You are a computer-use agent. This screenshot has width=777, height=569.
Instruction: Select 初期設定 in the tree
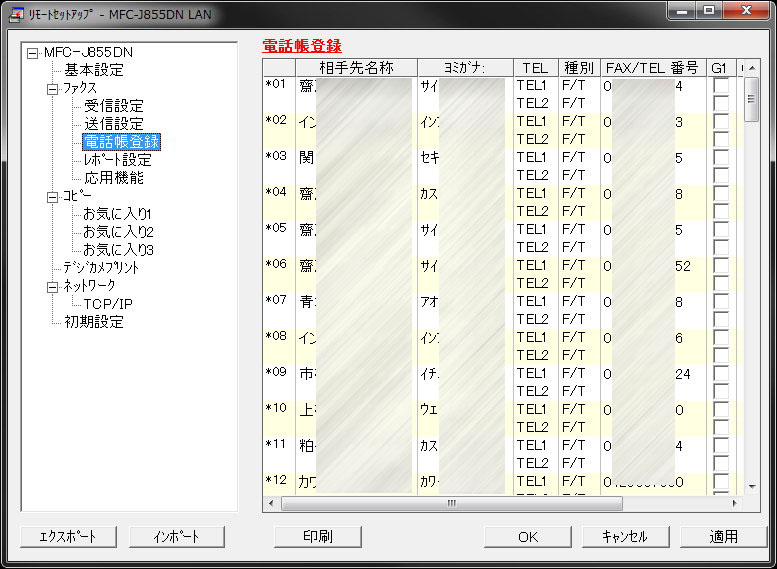94,322
